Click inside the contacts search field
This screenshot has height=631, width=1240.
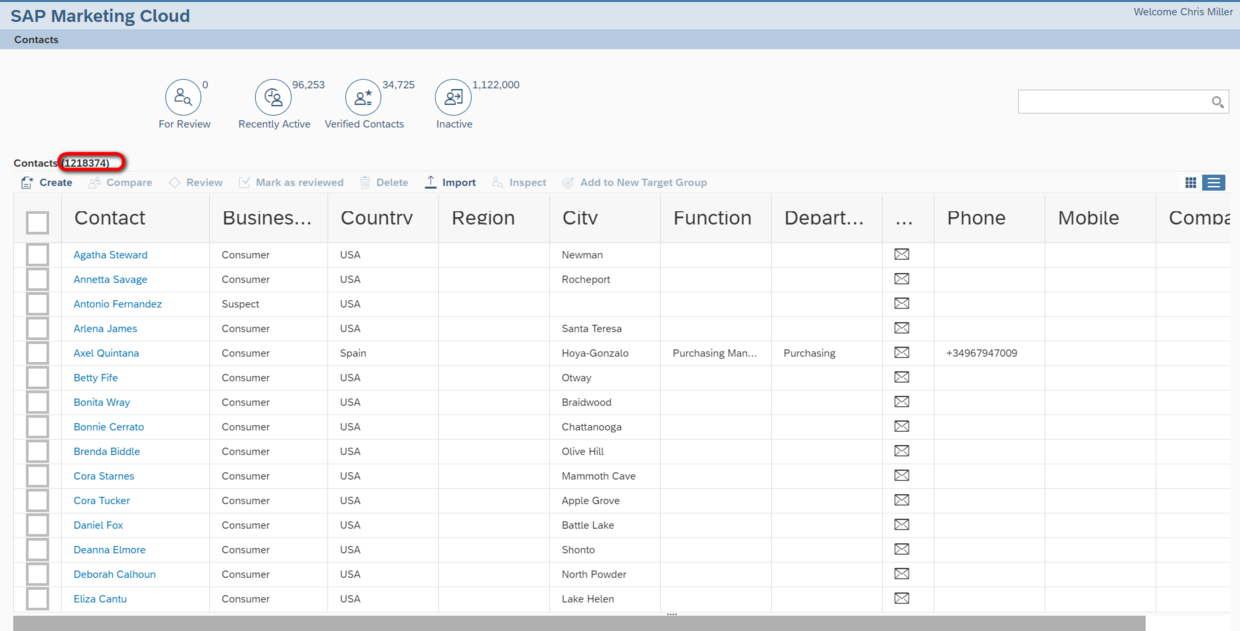(1113, 102)
